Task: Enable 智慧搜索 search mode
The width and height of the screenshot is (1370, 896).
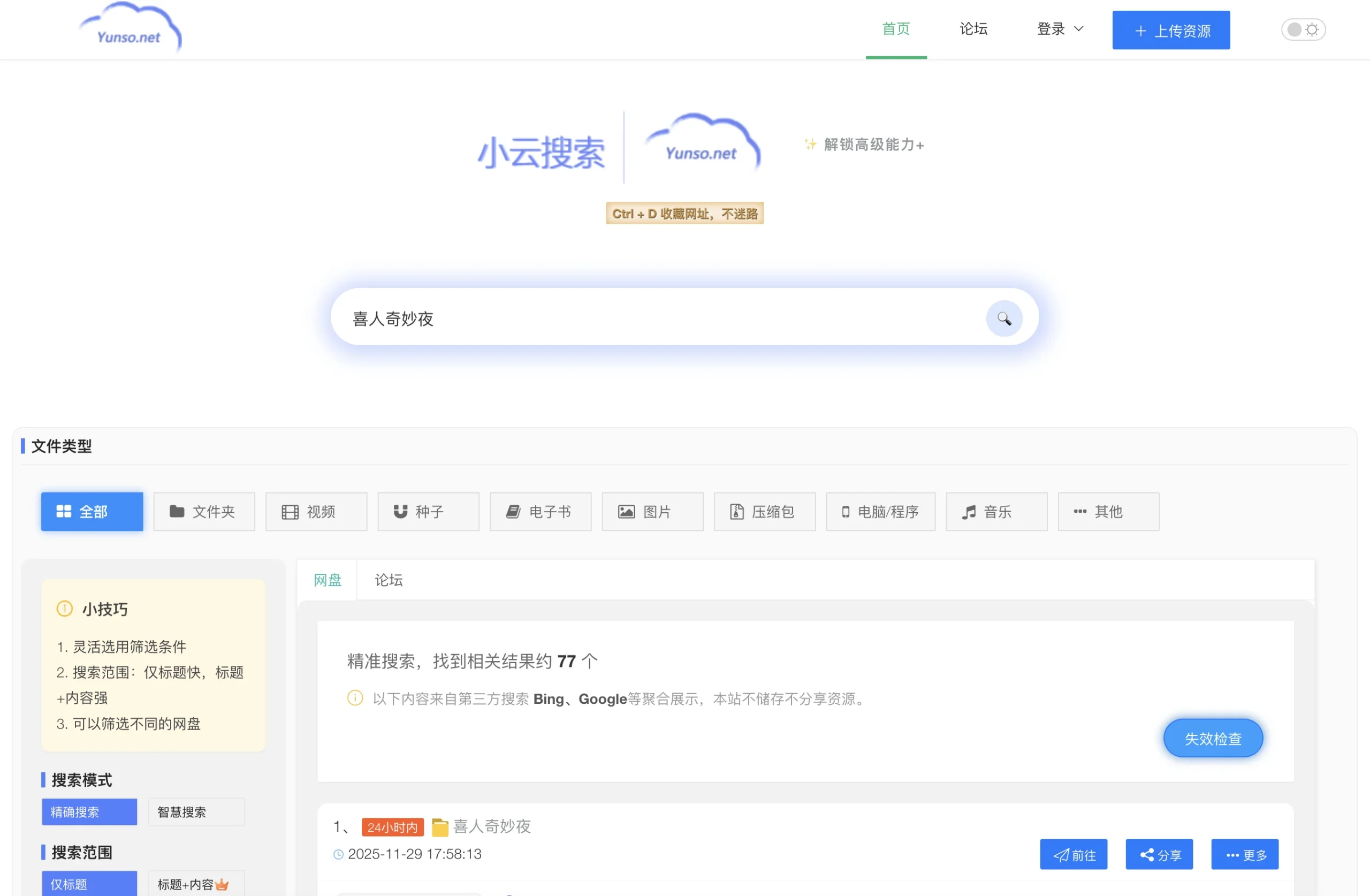Action: pos(196,811)
